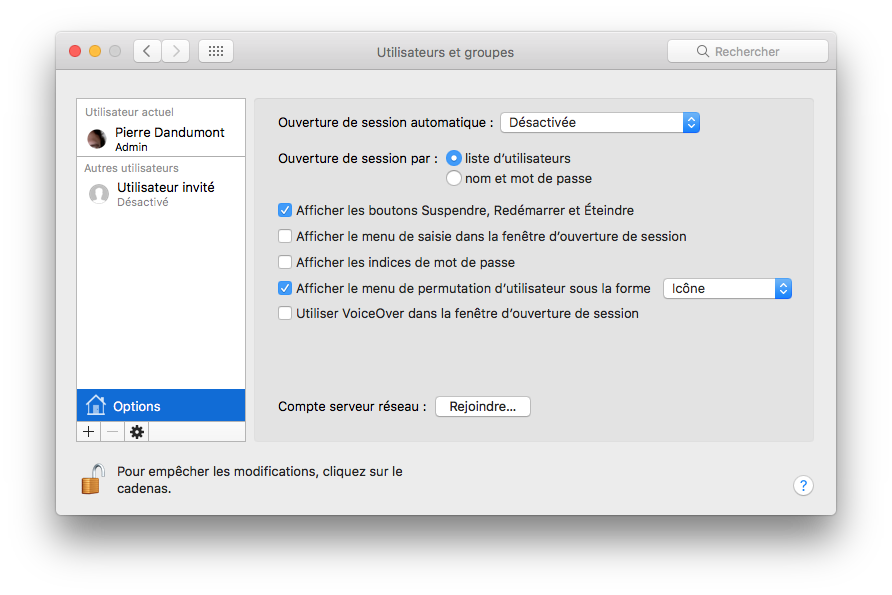Screen dimensions: 892x595
Task: Click the Utilisateur invité silhouette icon
Action: click(99, 194)
